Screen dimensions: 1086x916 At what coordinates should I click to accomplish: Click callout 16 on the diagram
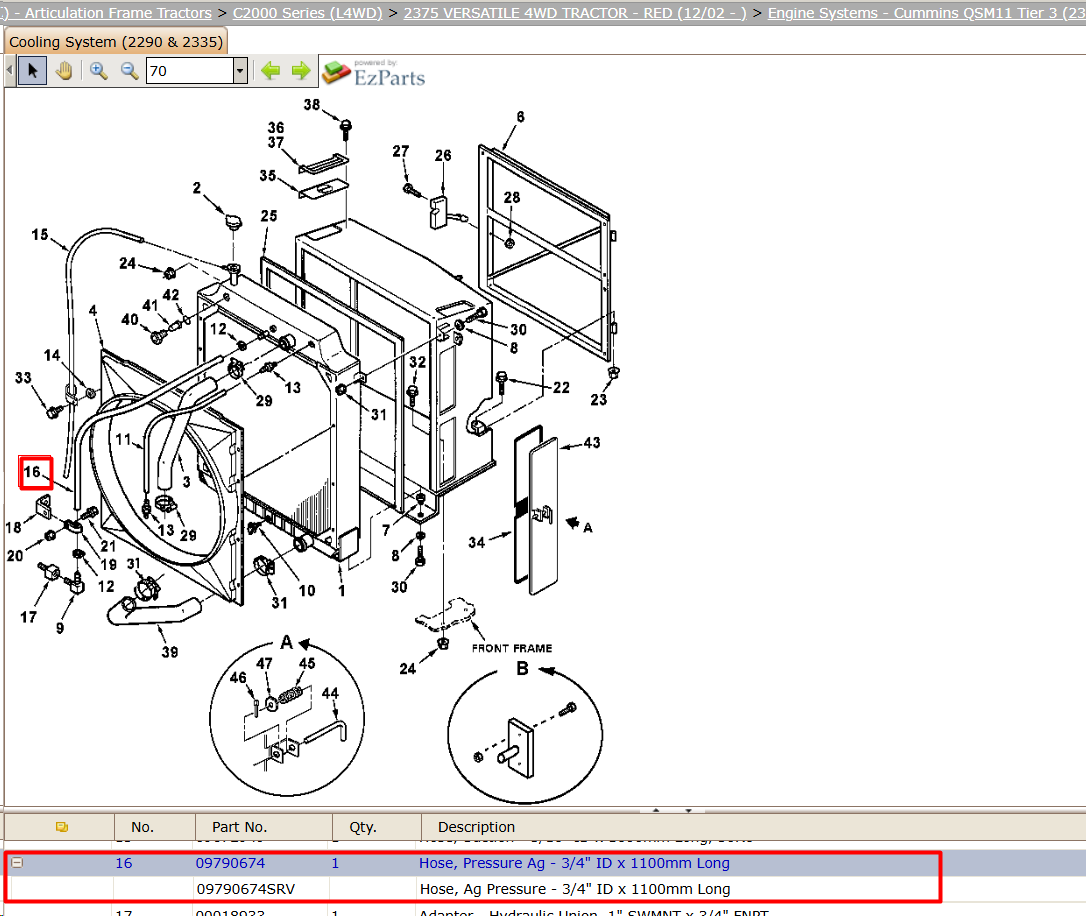[32, 472]
